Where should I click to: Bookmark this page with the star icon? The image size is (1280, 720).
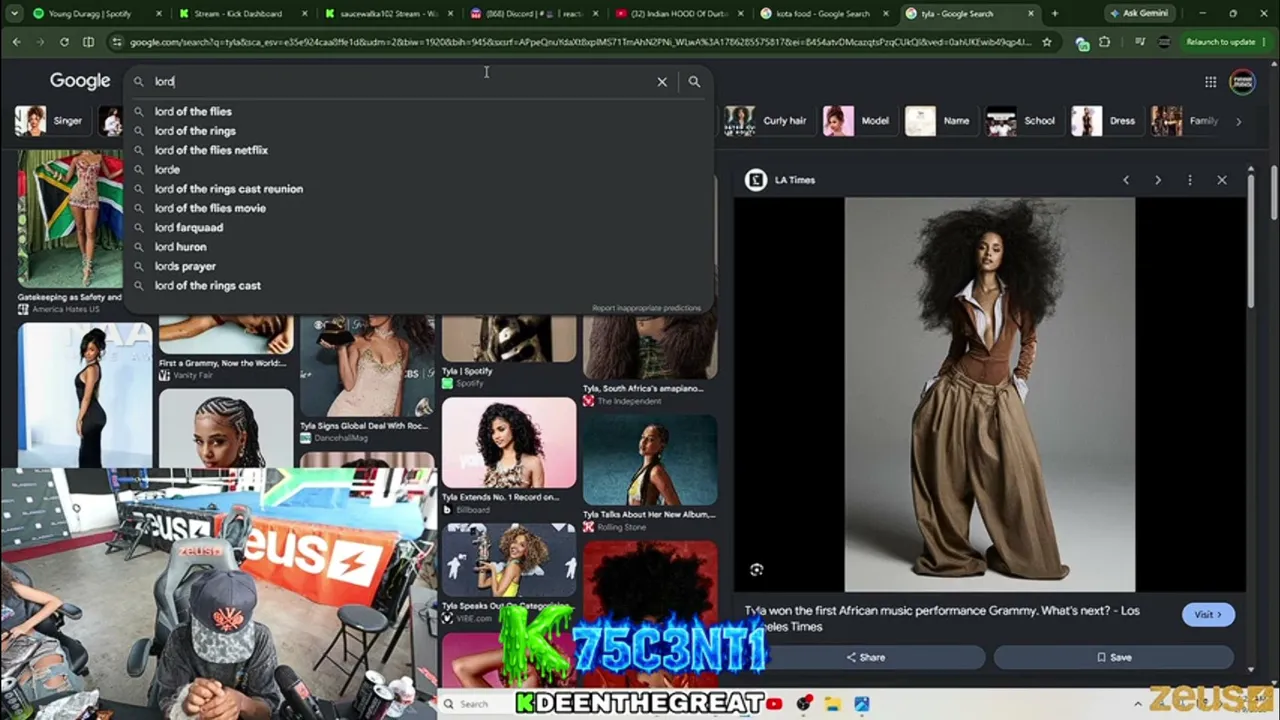pos(1047,42)
